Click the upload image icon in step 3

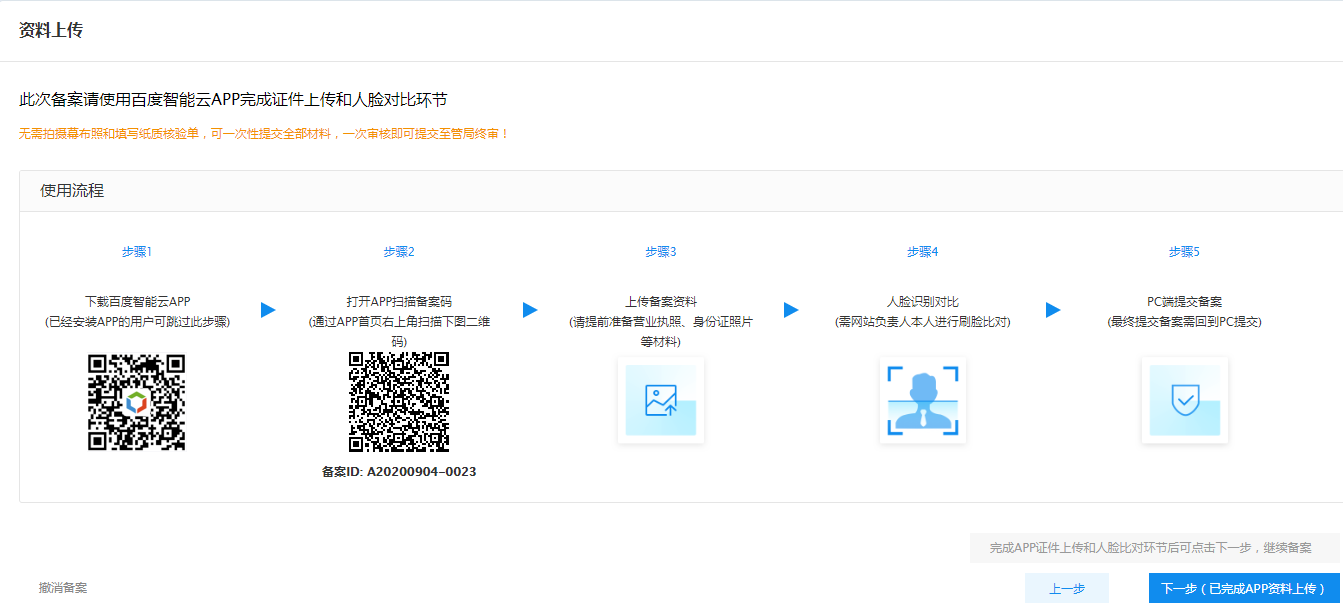click(x=661, y=400)
